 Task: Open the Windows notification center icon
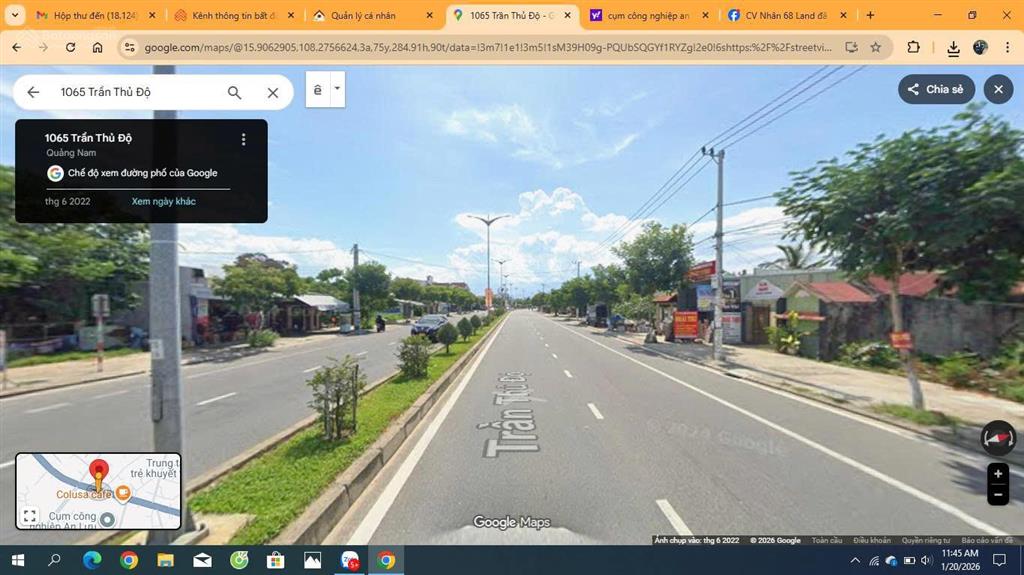pyautogui.click(x=999, y=560)
